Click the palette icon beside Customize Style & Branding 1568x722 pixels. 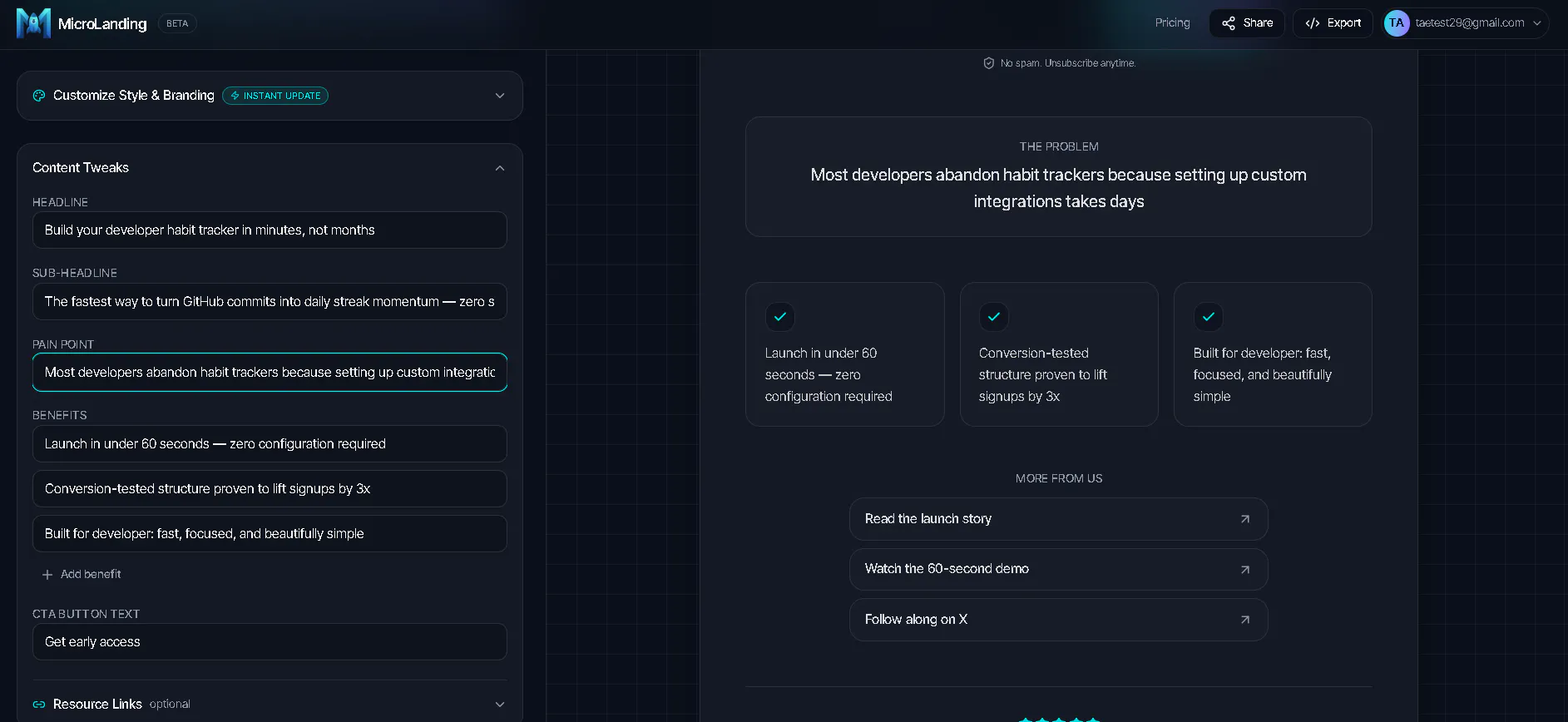[39, 96]
